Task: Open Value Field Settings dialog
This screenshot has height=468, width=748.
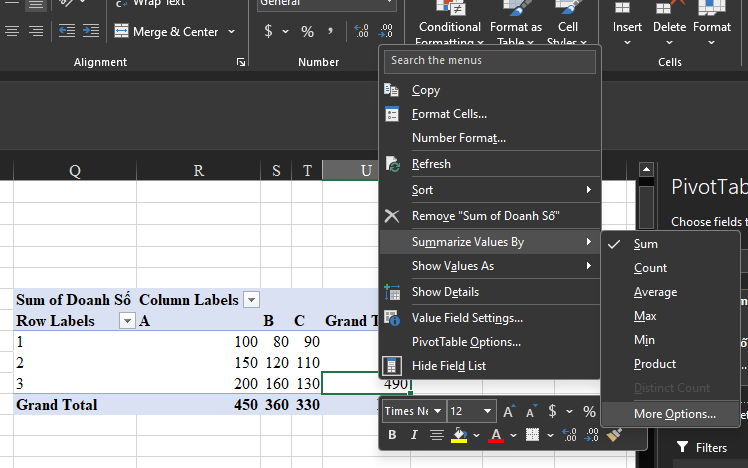Action: pyautogui.click(x=467, y=318)
